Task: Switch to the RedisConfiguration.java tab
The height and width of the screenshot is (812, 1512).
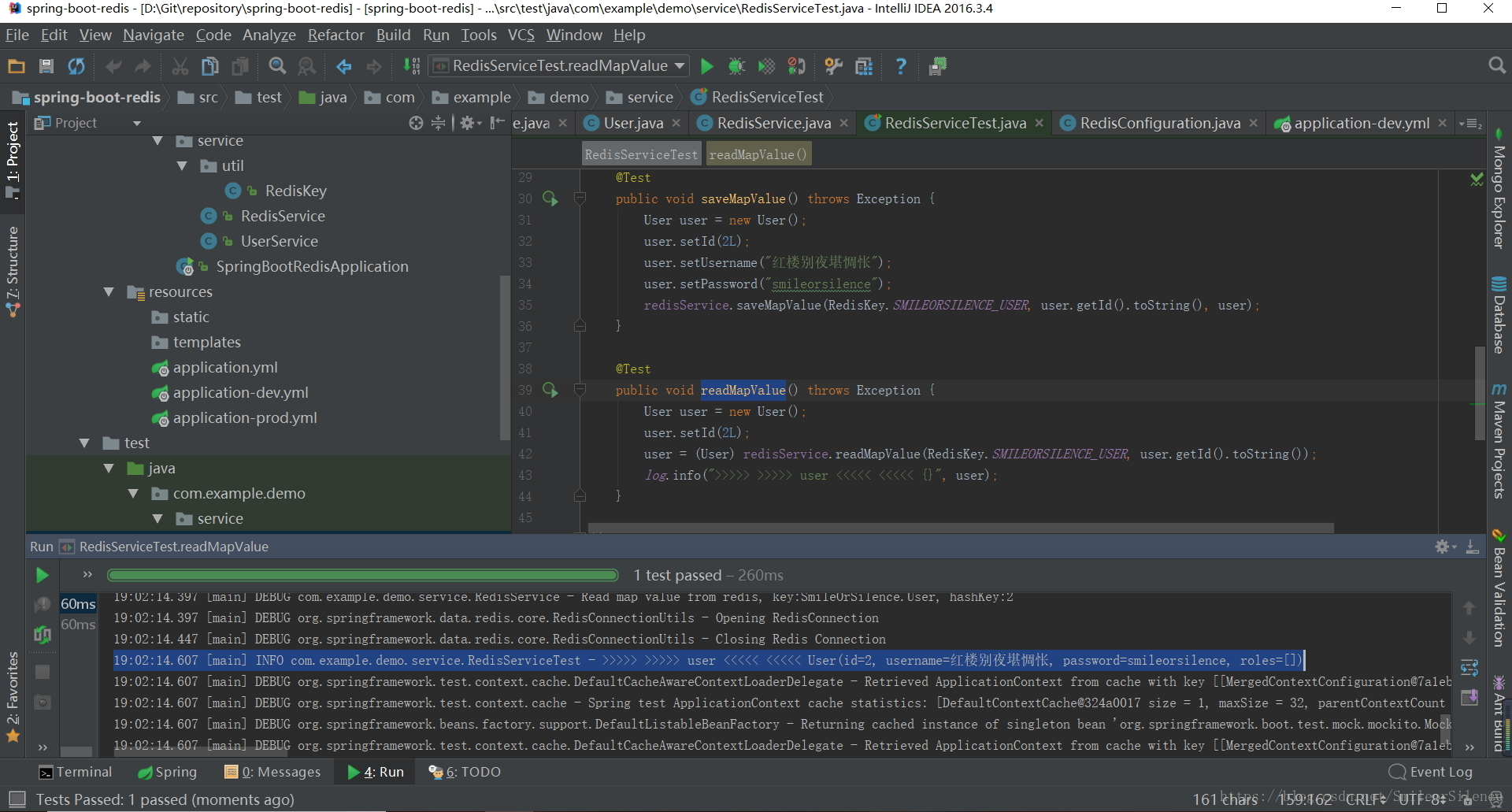Action: 1160,123
